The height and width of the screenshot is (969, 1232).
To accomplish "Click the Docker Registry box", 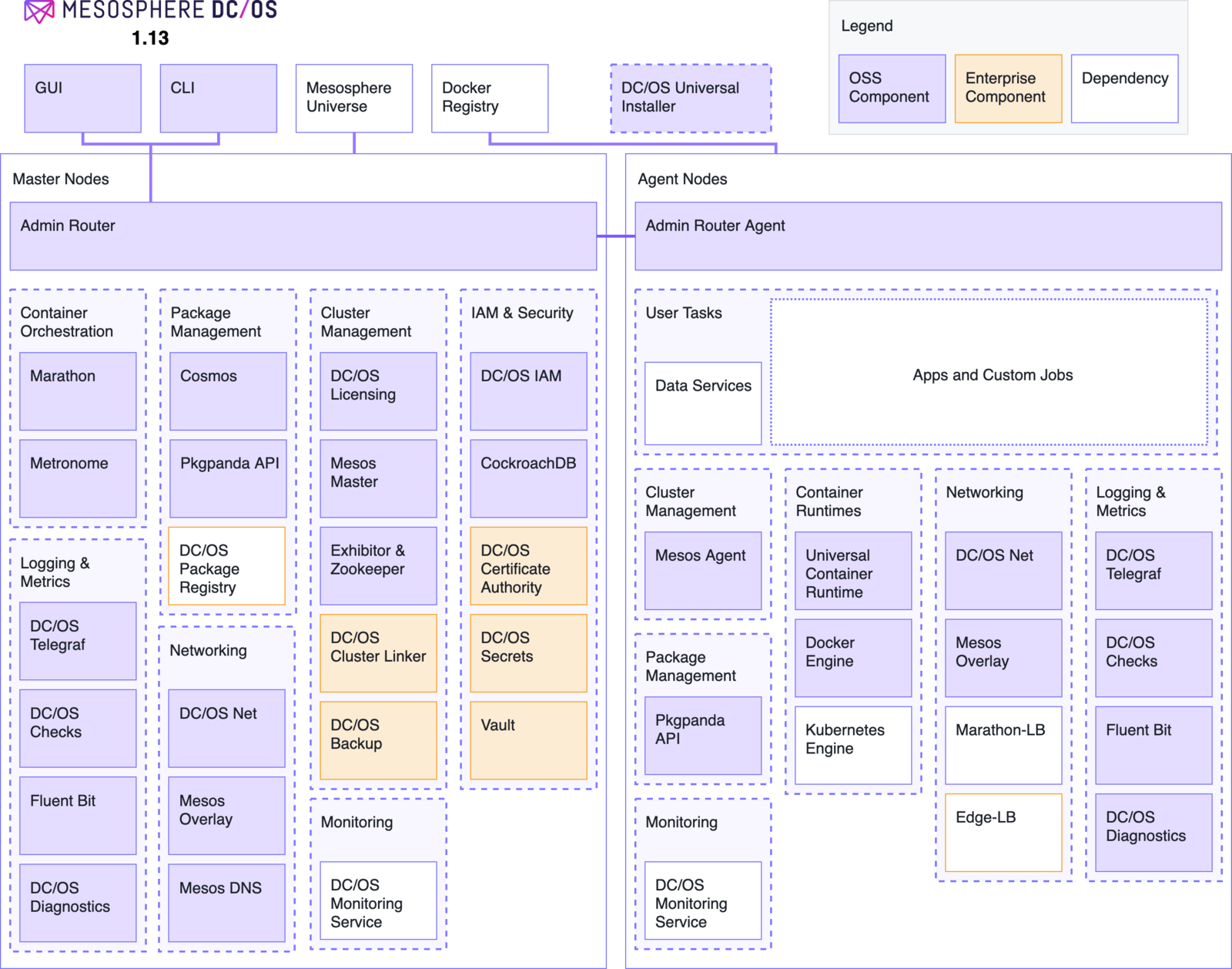I will (x=490, y=99).
